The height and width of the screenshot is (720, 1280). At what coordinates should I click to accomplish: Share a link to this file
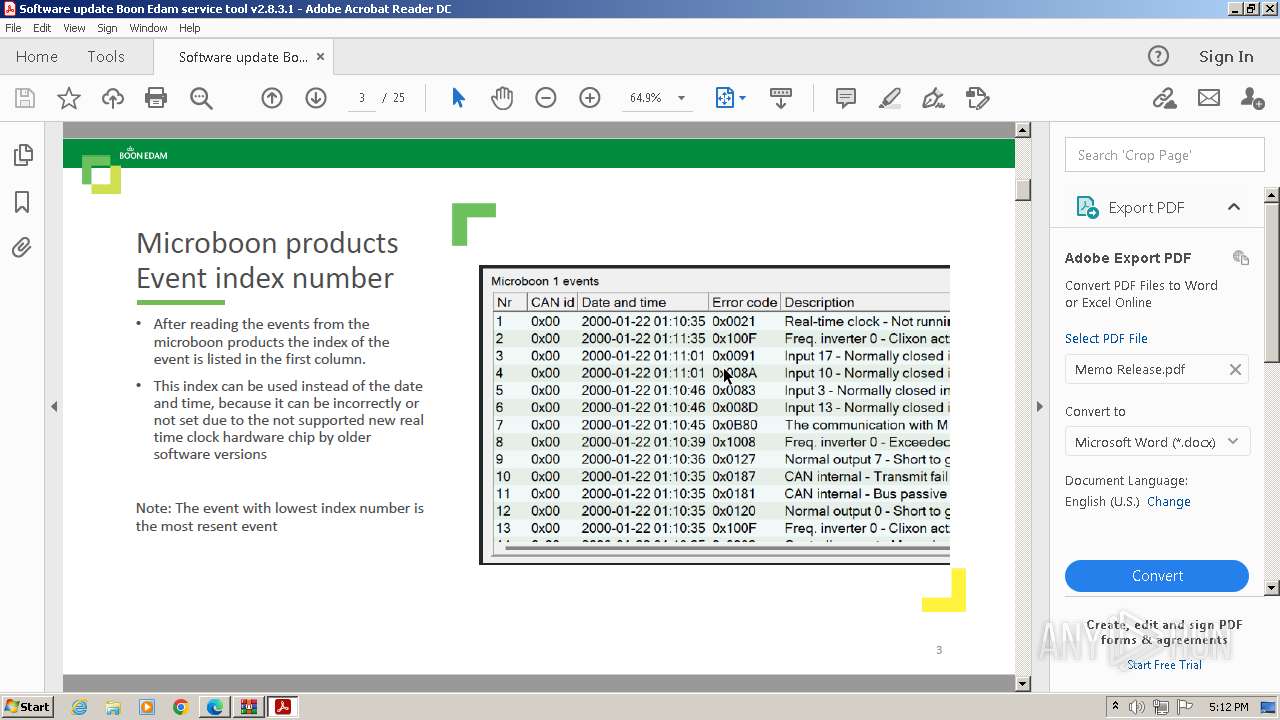[1164, 98]
